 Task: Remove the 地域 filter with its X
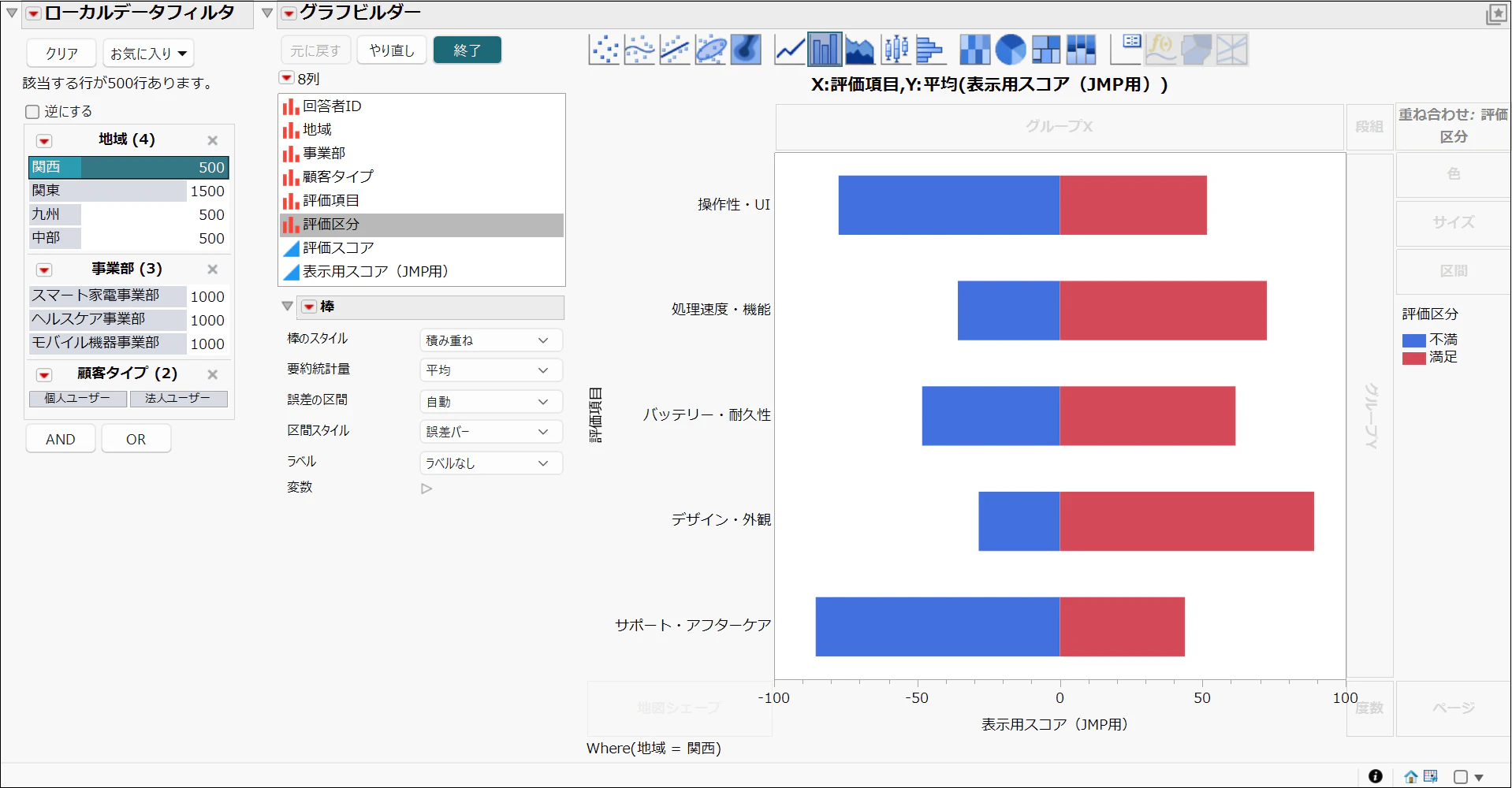(212, 140)
